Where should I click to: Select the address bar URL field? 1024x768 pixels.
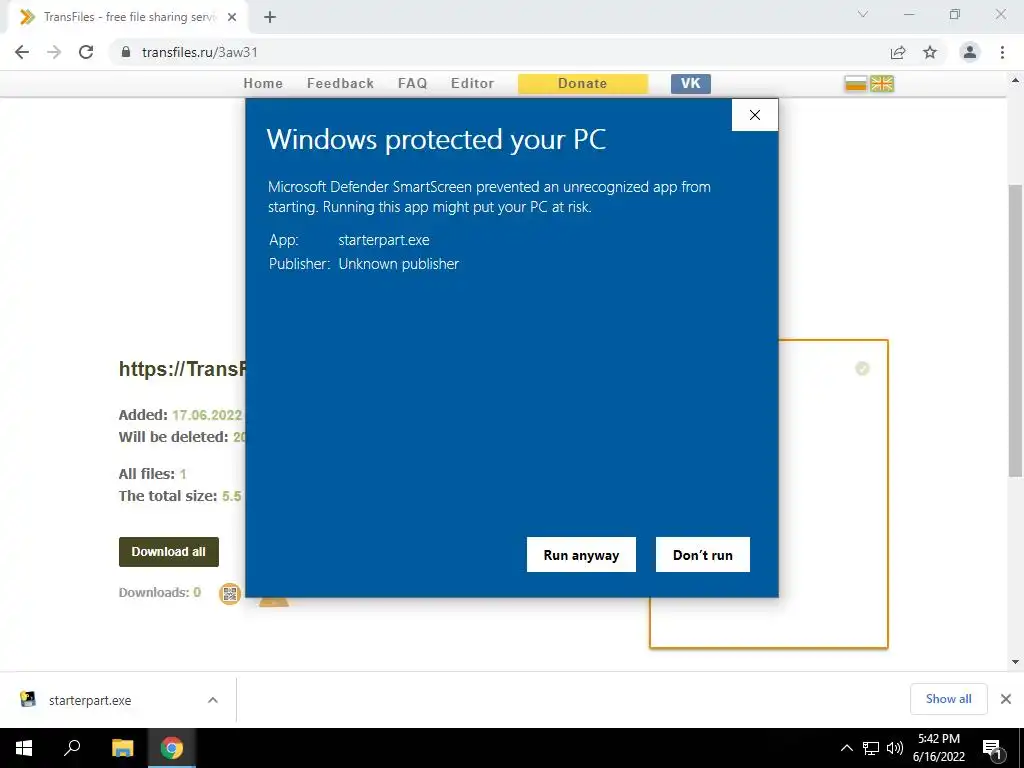click(x=503, y=52)
